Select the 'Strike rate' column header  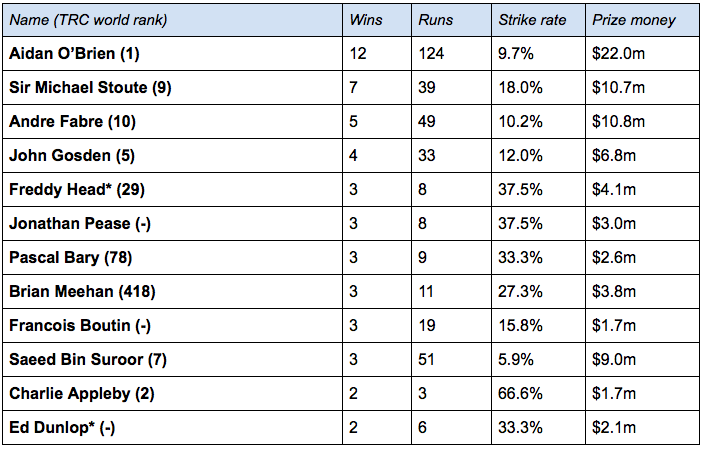tap(538, 20)
